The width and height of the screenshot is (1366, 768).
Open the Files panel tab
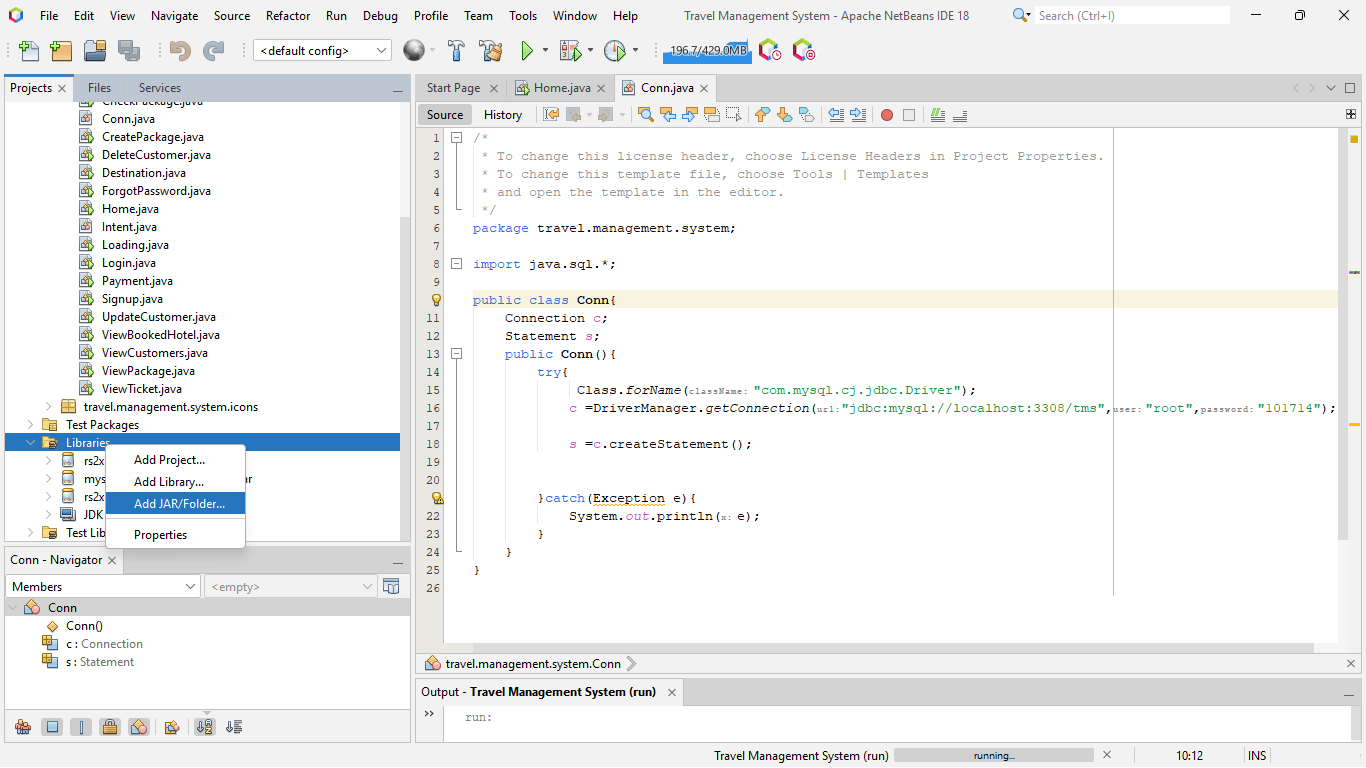99,88
